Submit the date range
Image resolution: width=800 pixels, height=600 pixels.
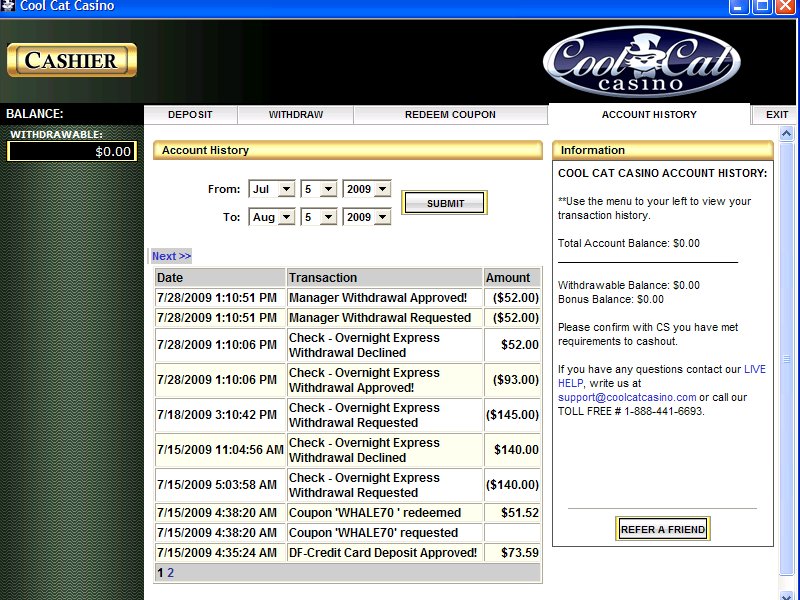(x=444, y=203)
